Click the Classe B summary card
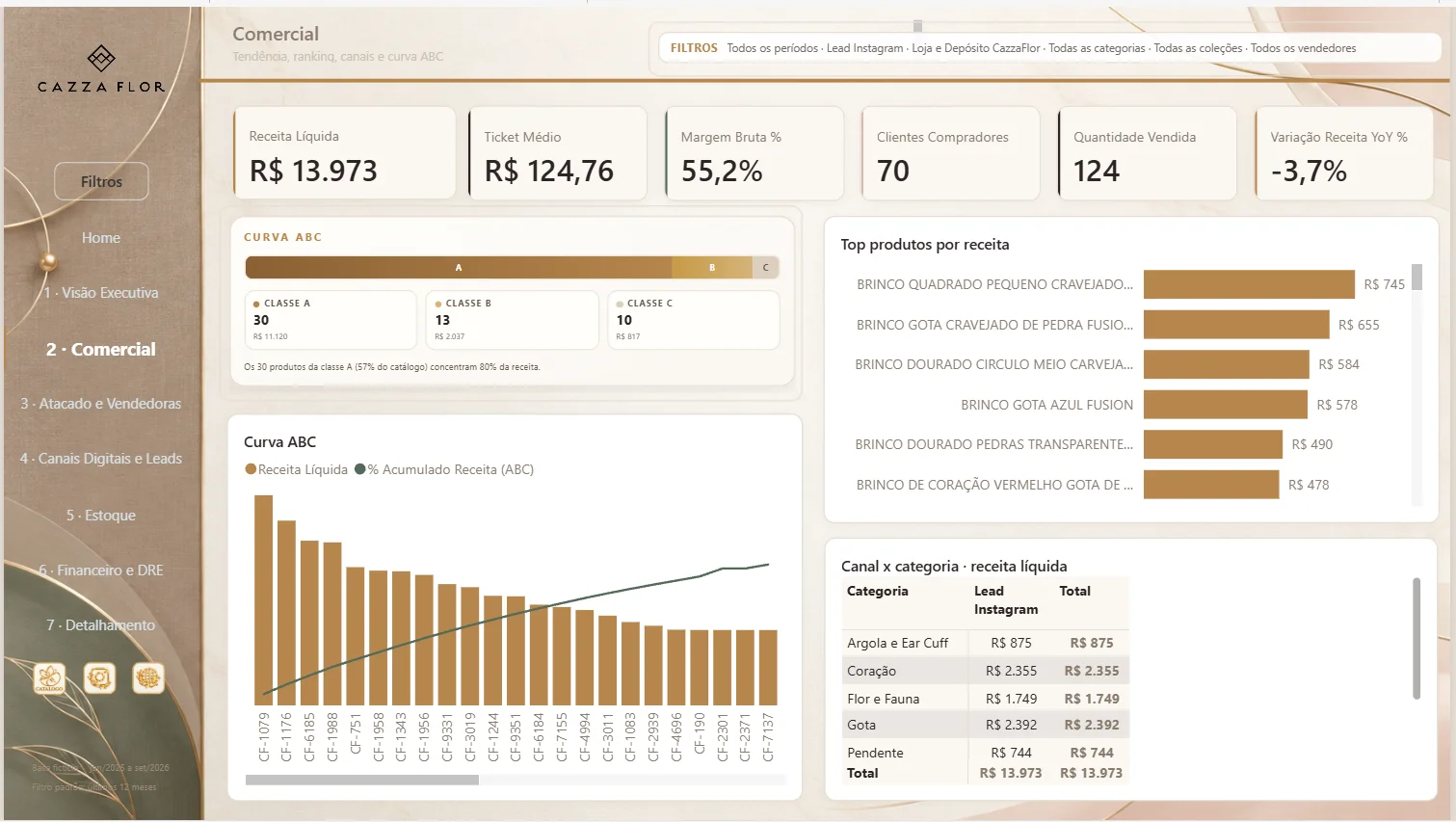The width and height of the screenshot is (1456, 822). tap(512, 320)
